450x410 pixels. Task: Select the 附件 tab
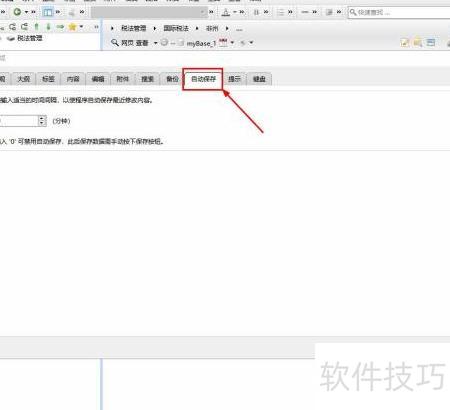click(x=122, y=79)
